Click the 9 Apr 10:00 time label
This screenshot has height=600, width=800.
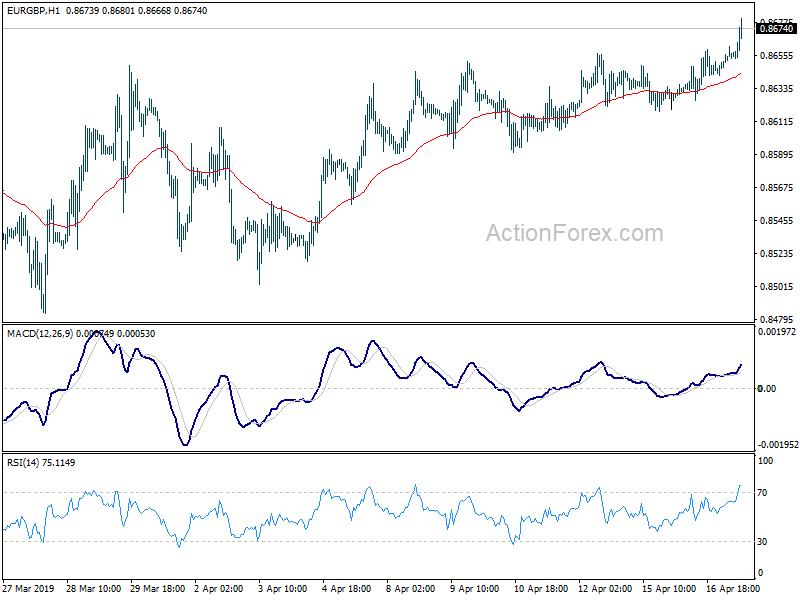tap(475, 589)
